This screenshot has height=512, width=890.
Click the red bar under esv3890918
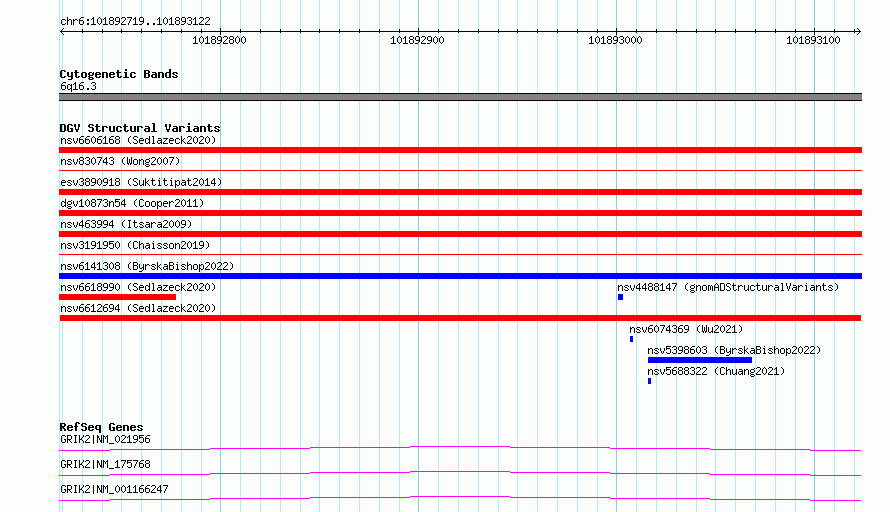460,192
